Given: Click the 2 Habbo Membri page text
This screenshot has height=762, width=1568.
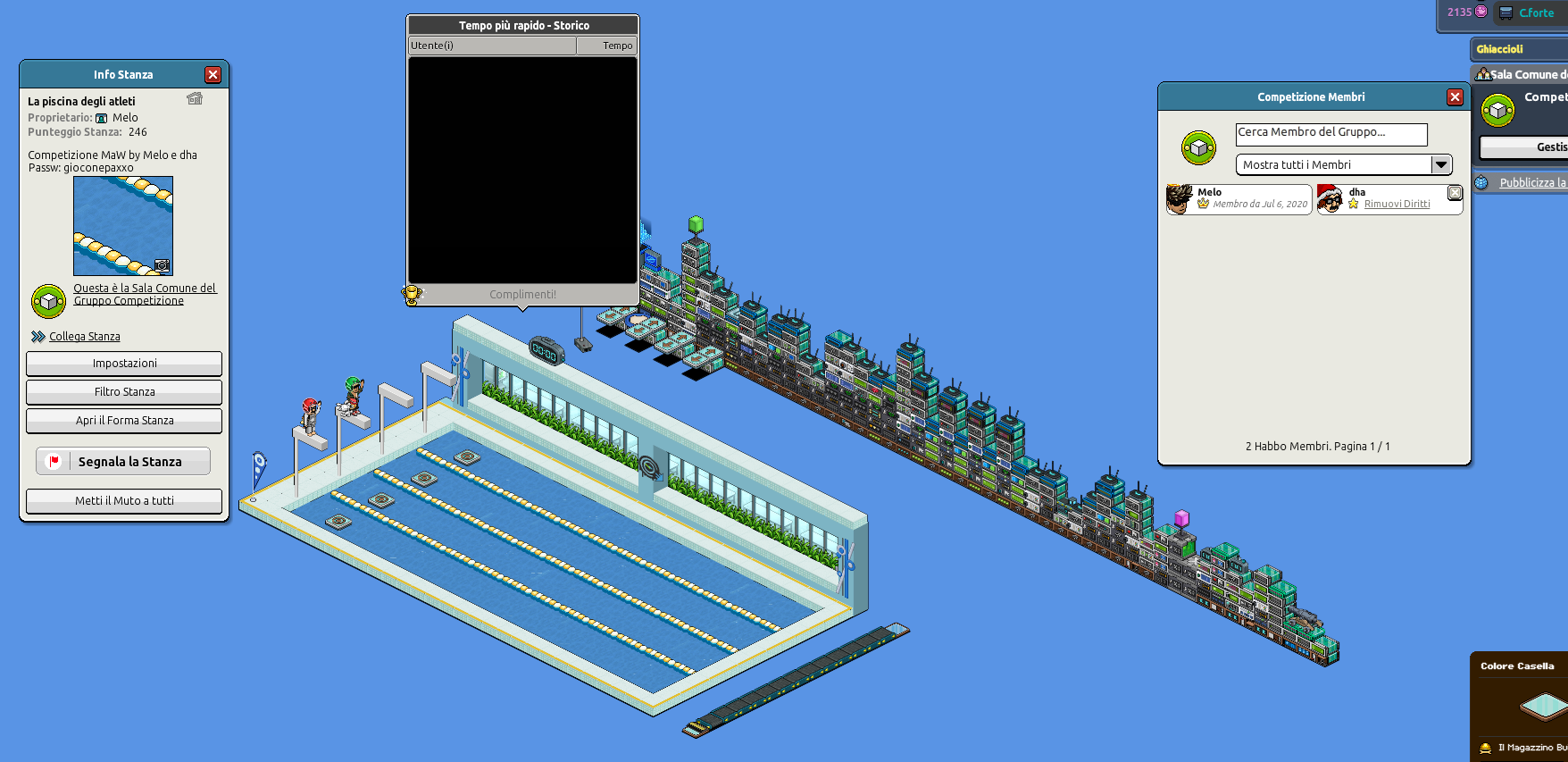Looking at the screenshot, I should [1317, 447].
